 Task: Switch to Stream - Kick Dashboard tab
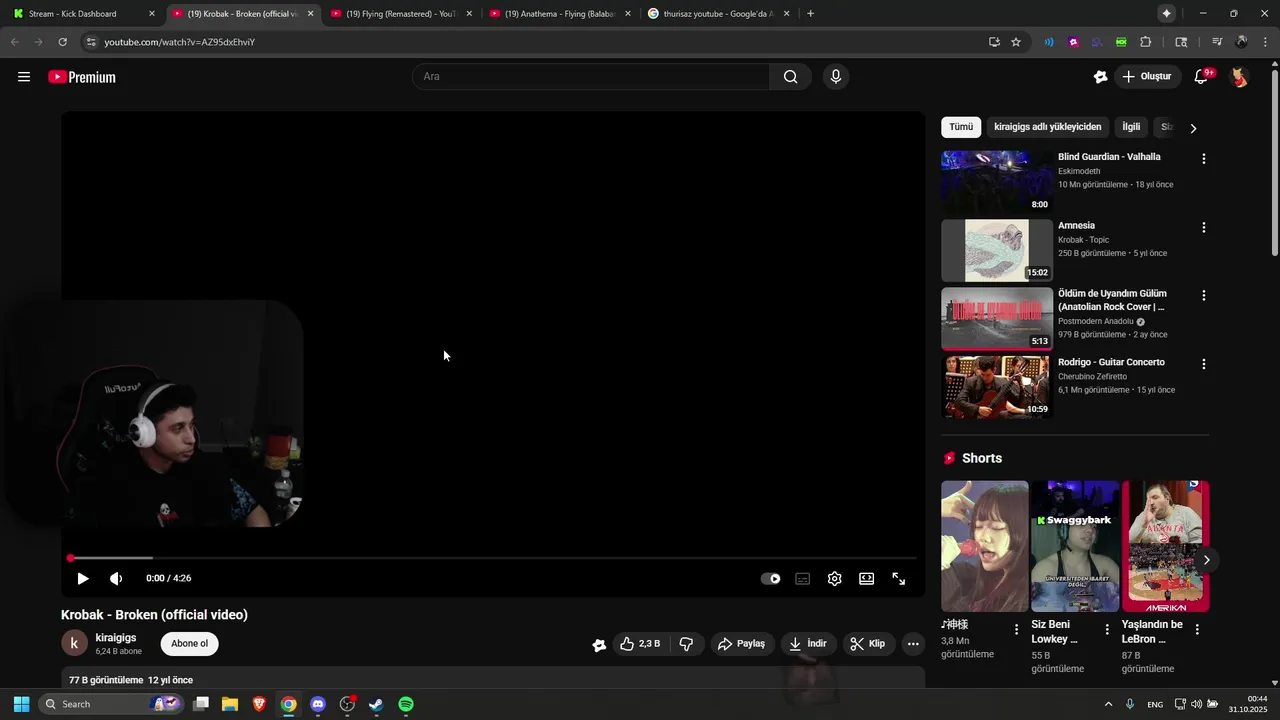[x=84, y=14]
